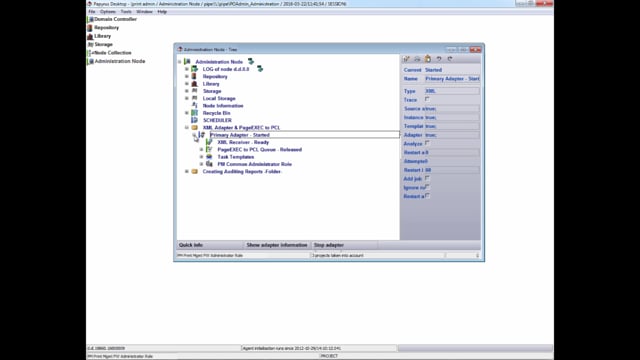The image size is (640, 360).
Task: Expand the Storage branch in the tree
Action: pyautogui.click(x=187, y=91)
